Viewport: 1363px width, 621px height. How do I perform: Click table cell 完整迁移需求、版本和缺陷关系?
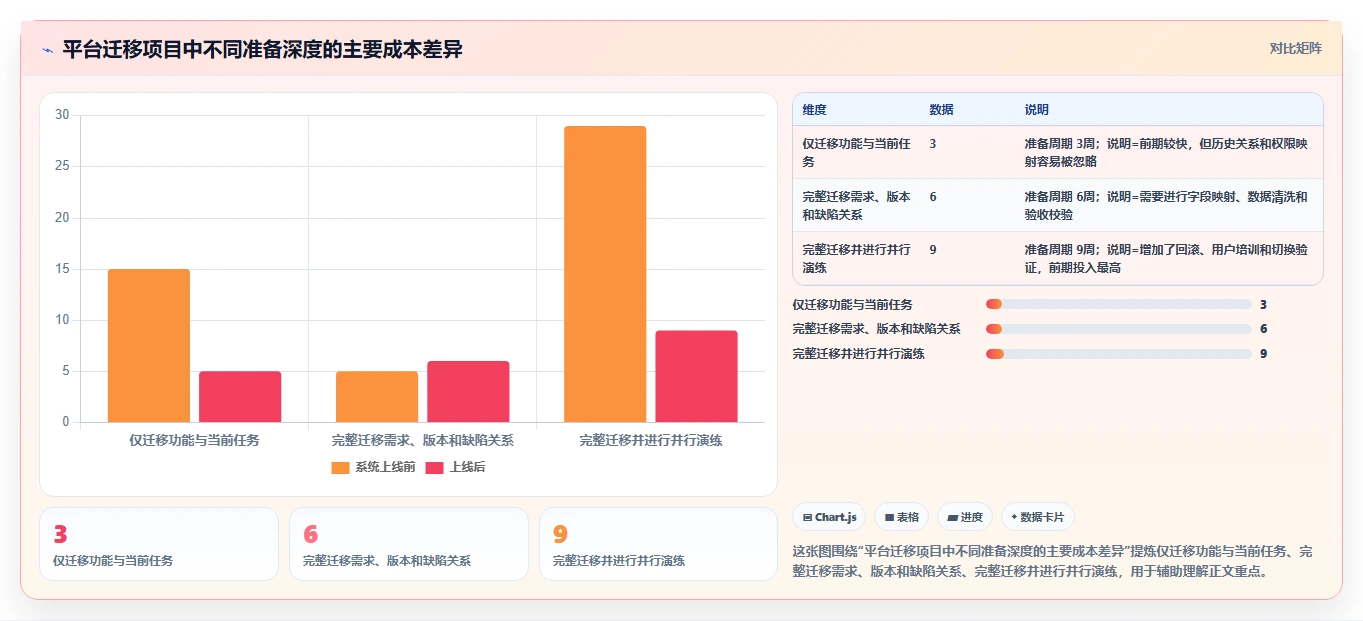point(857,205)
